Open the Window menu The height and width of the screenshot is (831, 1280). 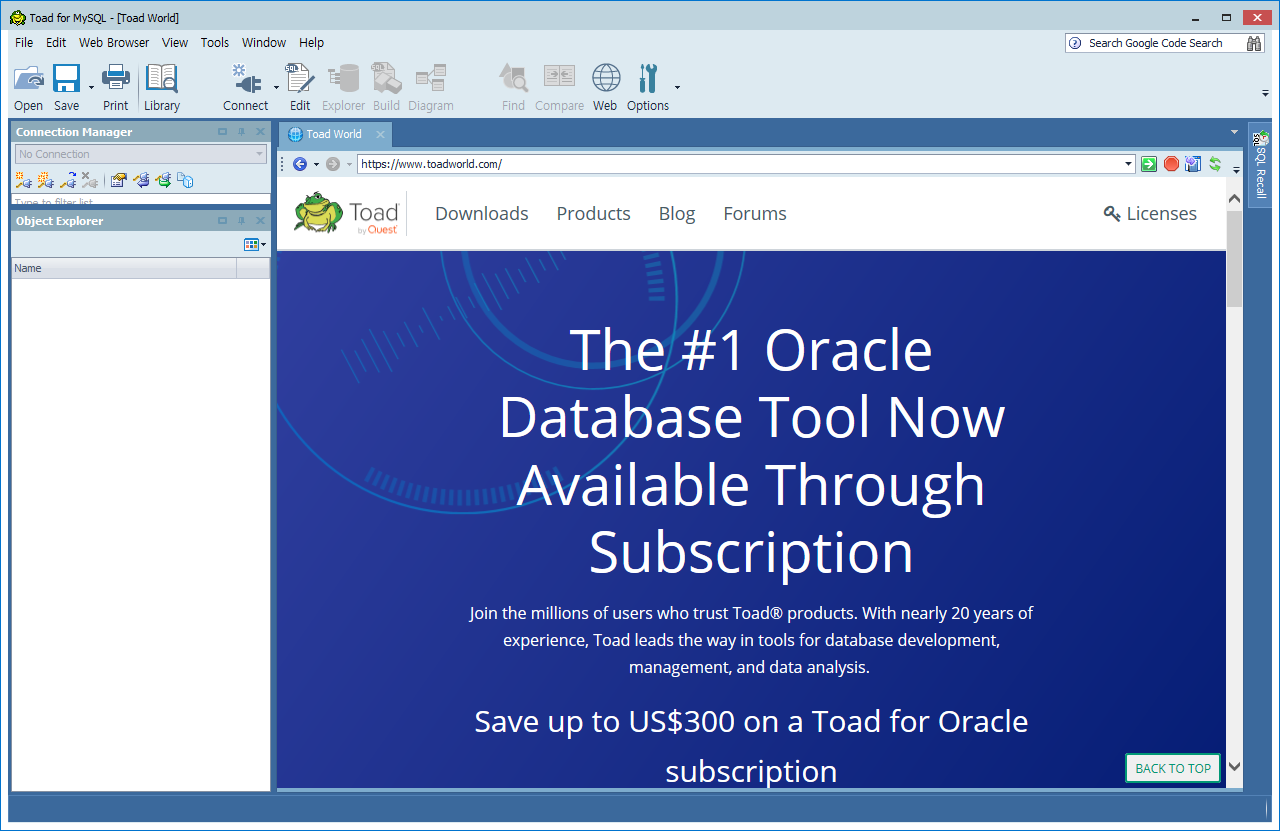pyautogui.click(x=264, y=43)
